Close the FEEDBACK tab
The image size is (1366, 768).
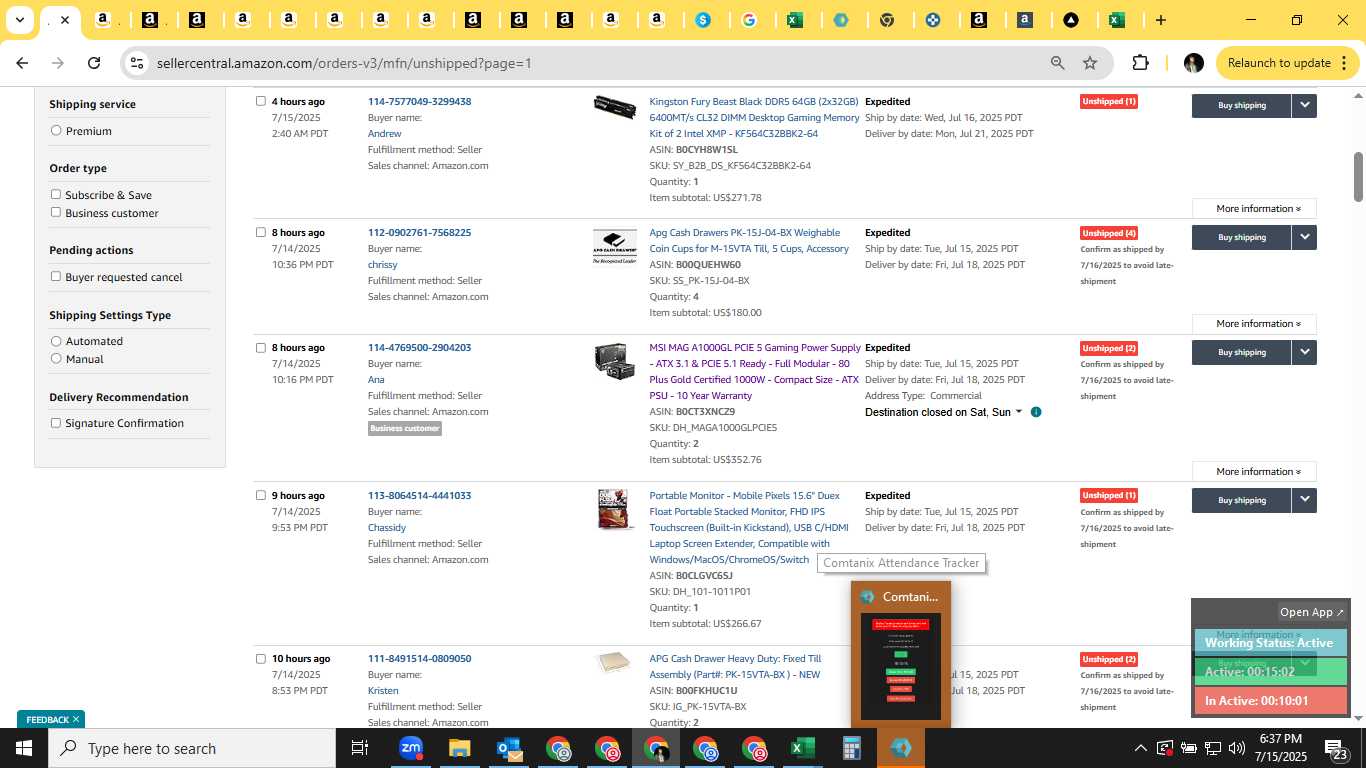pyautogui.click(x=75, y=719)
